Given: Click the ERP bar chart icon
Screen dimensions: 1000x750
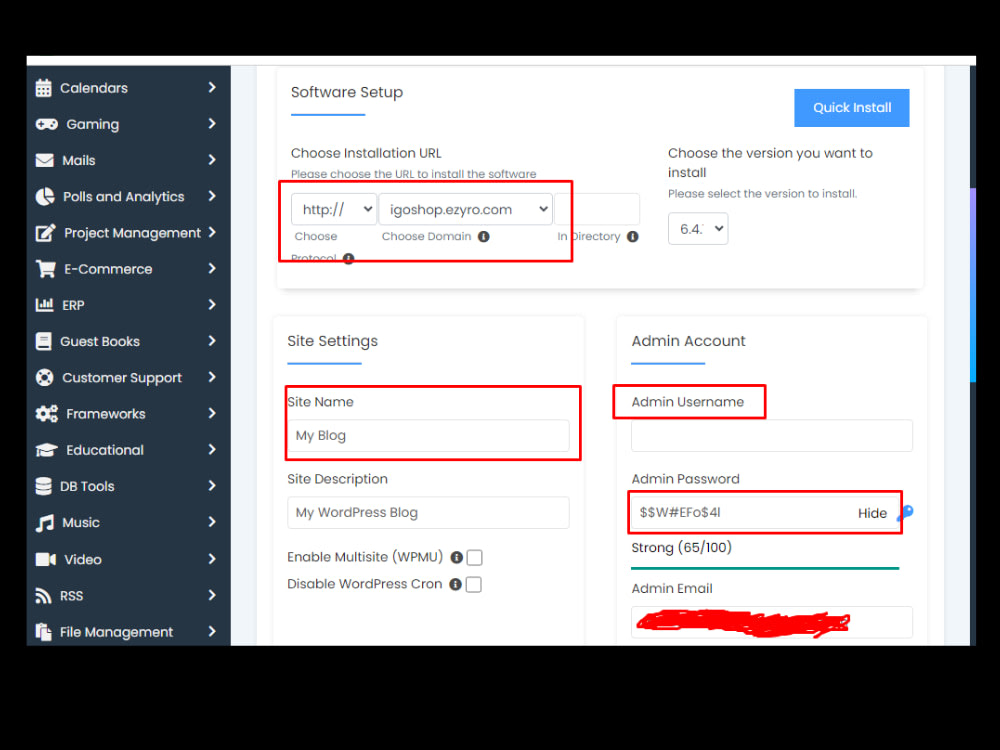Looking at the screenshot, I should coord(45,304).
